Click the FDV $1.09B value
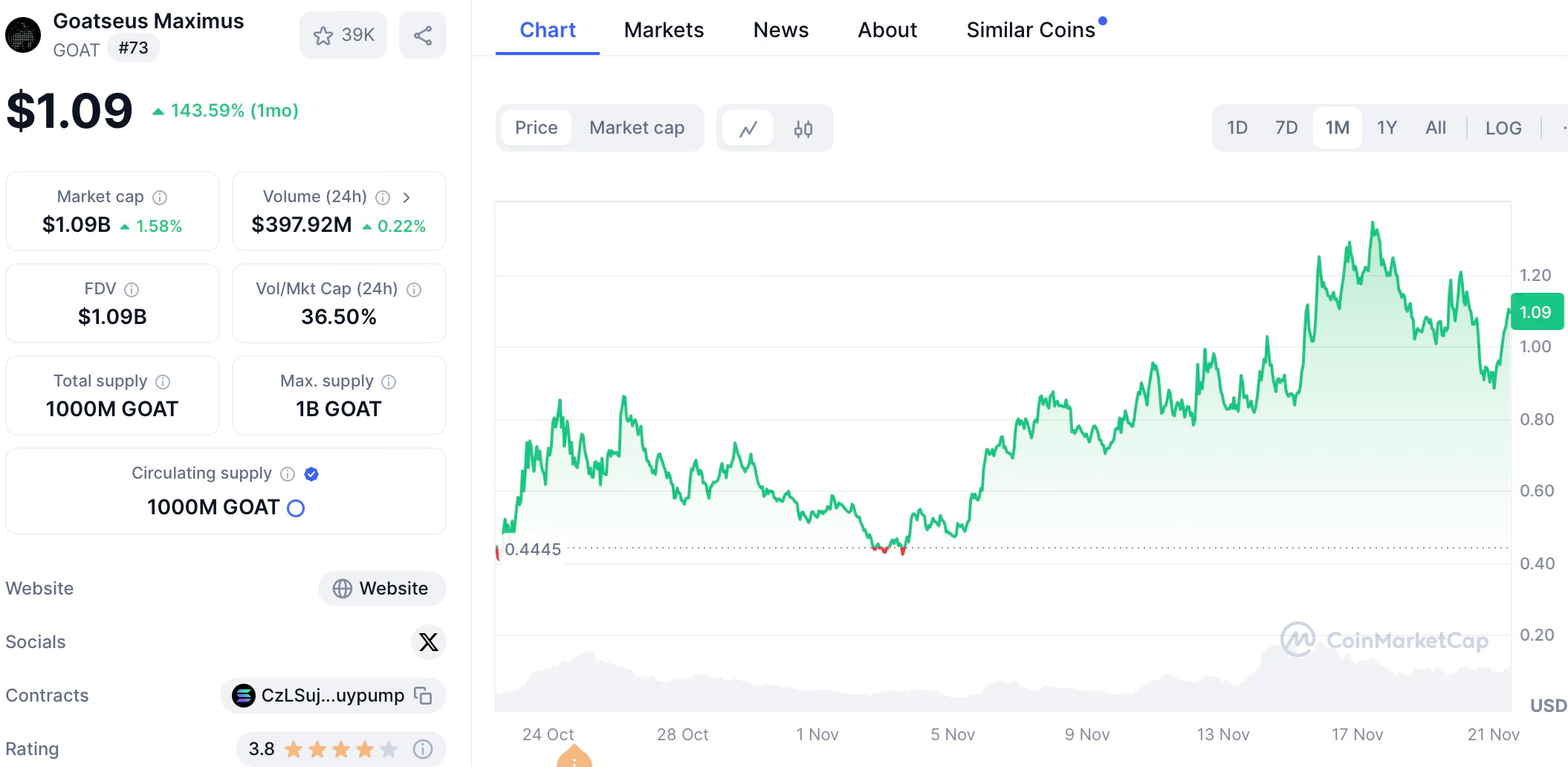 [x=112, y=317]
